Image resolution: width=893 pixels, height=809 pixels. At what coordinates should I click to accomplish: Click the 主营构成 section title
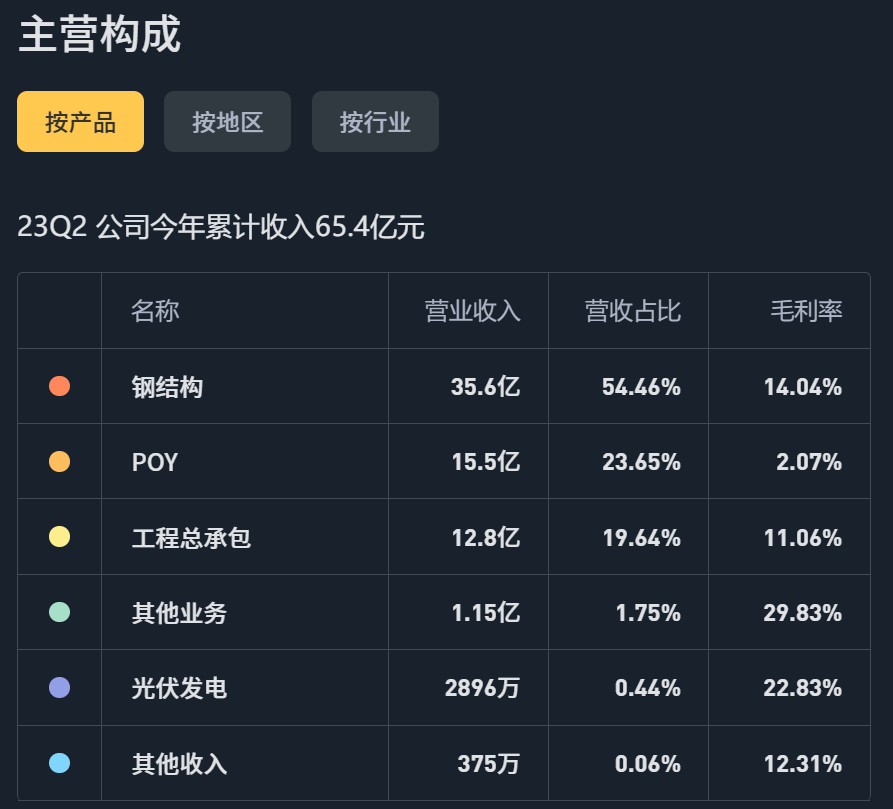click(100, 34)
